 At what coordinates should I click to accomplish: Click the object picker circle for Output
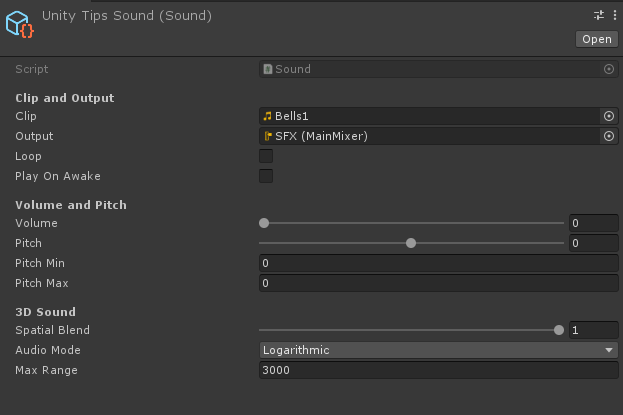click(x=609, y=136)
